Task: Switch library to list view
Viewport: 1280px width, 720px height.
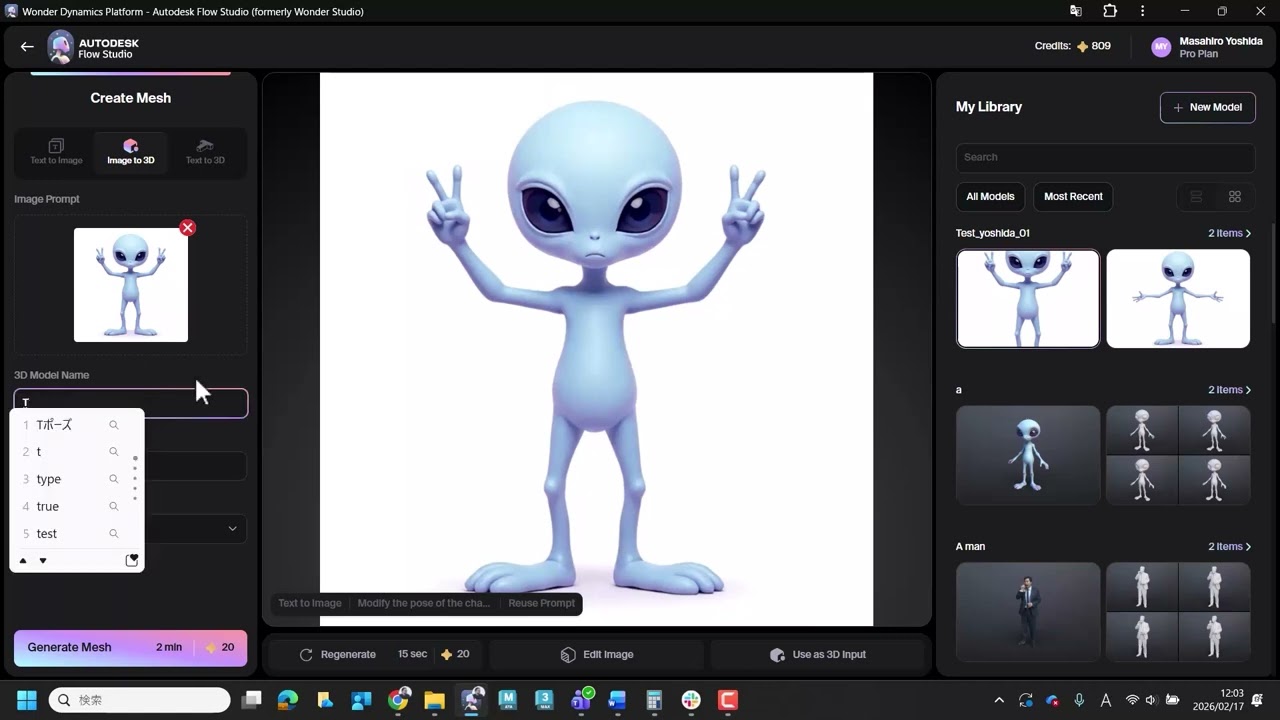Action: pyautogui.click(x=1196, y=197)
